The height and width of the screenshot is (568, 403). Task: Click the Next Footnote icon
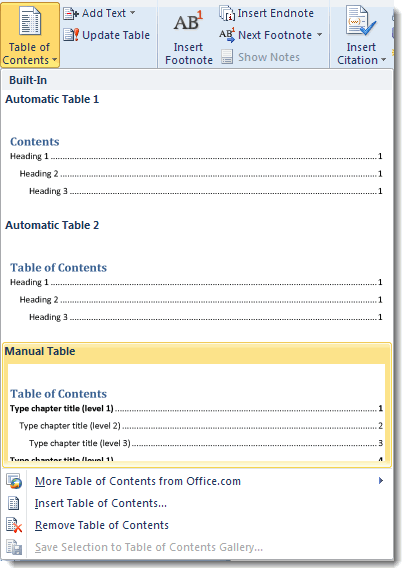[227, 35]
